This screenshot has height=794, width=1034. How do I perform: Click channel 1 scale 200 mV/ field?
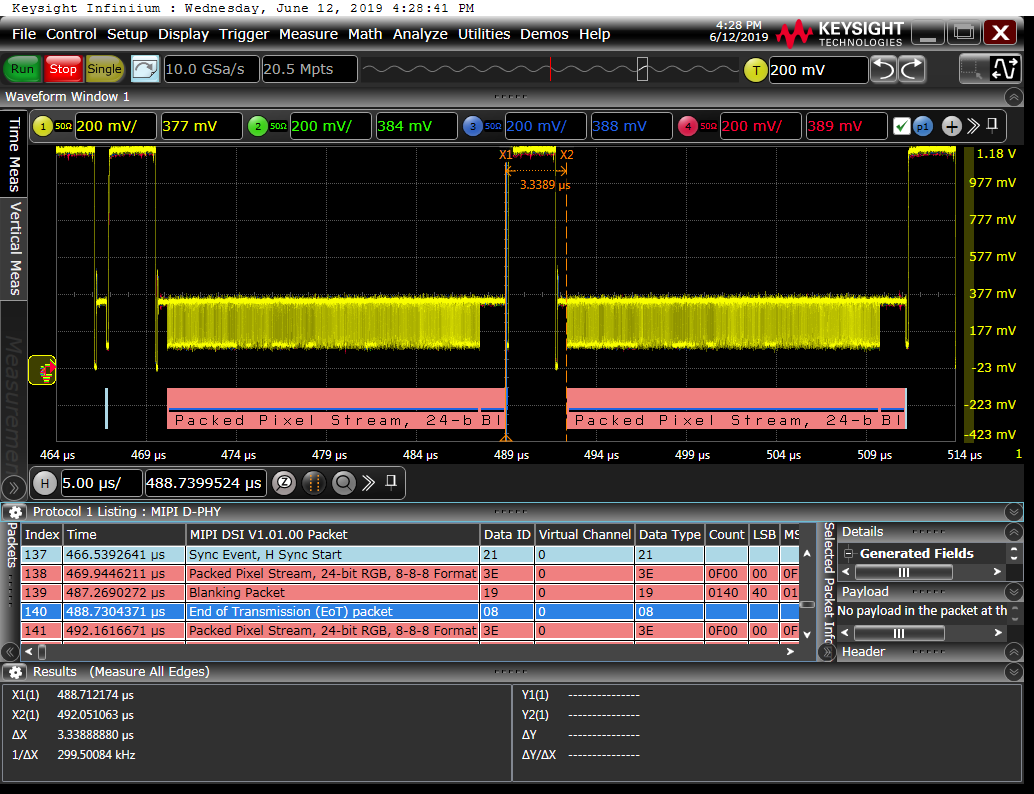click(x=115, y=126)
